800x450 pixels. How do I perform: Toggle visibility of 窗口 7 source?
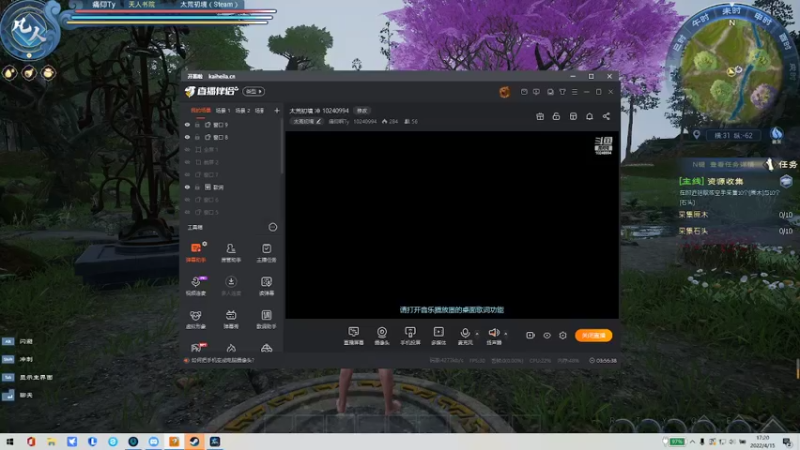pyautogui.click(x=187, y=174)
